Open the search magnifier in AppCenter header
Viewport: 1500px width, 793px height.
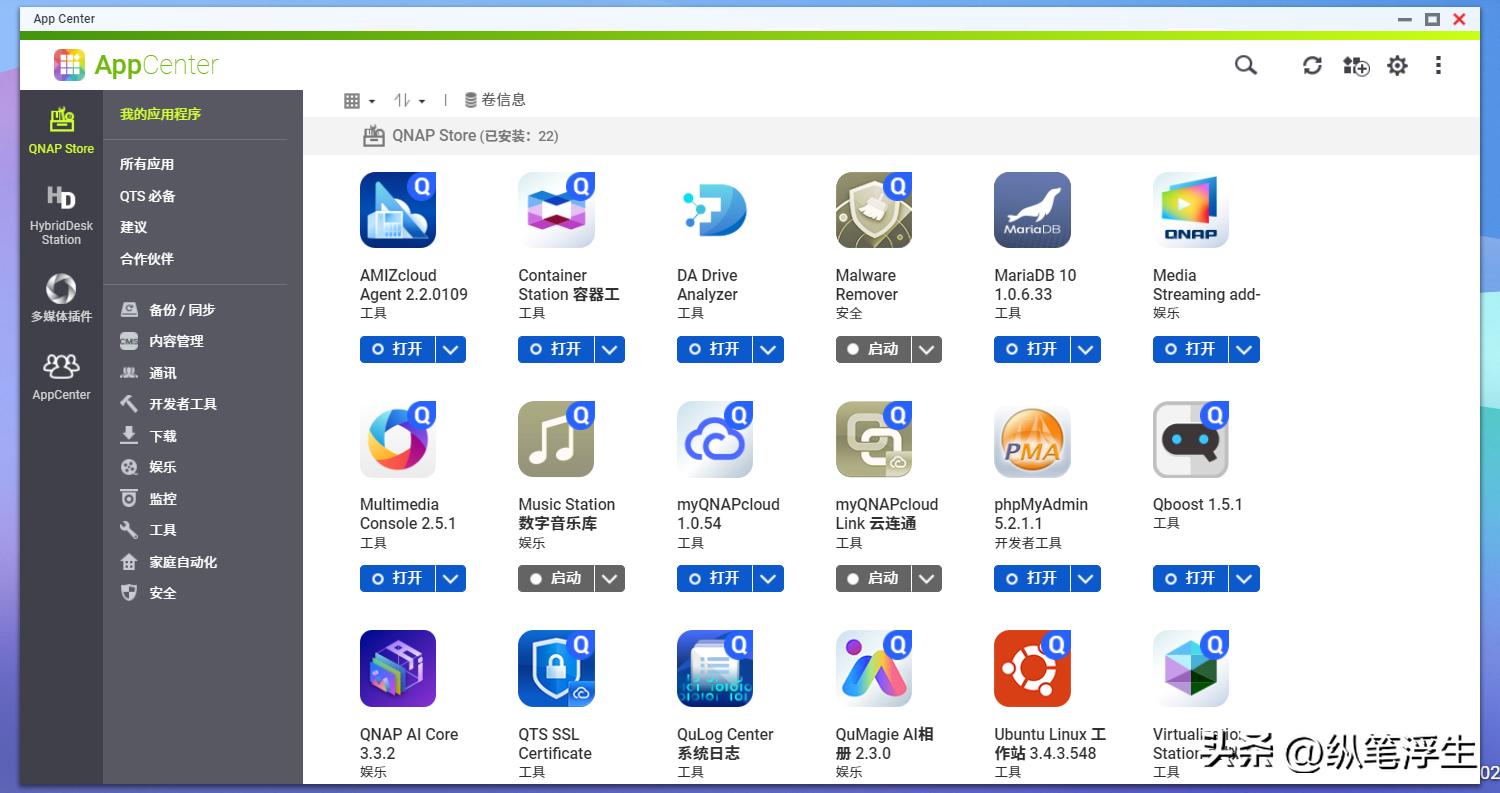(1245, 65)
